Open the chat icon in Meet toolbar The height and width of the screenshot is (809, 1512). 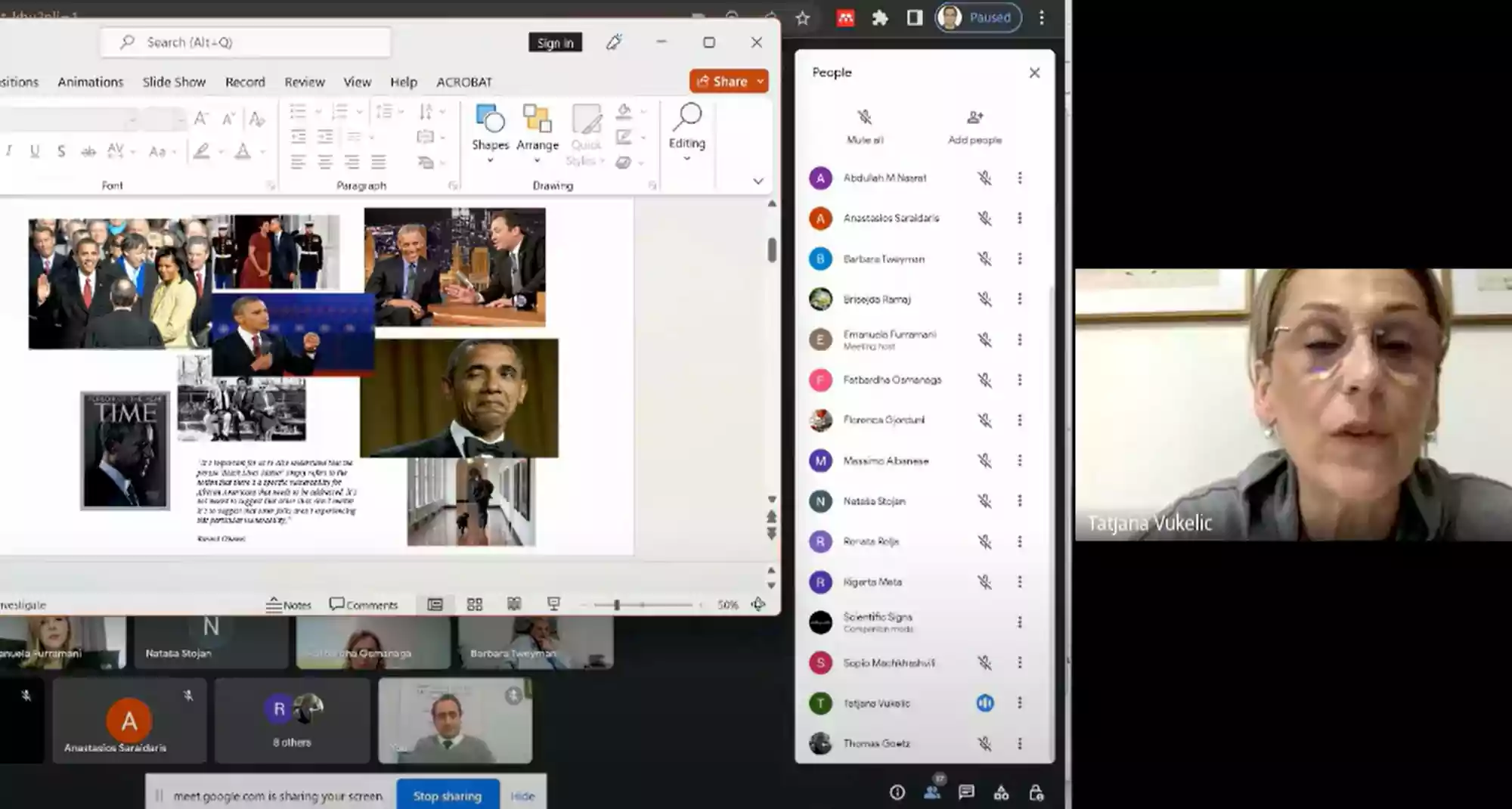point(966,792)
